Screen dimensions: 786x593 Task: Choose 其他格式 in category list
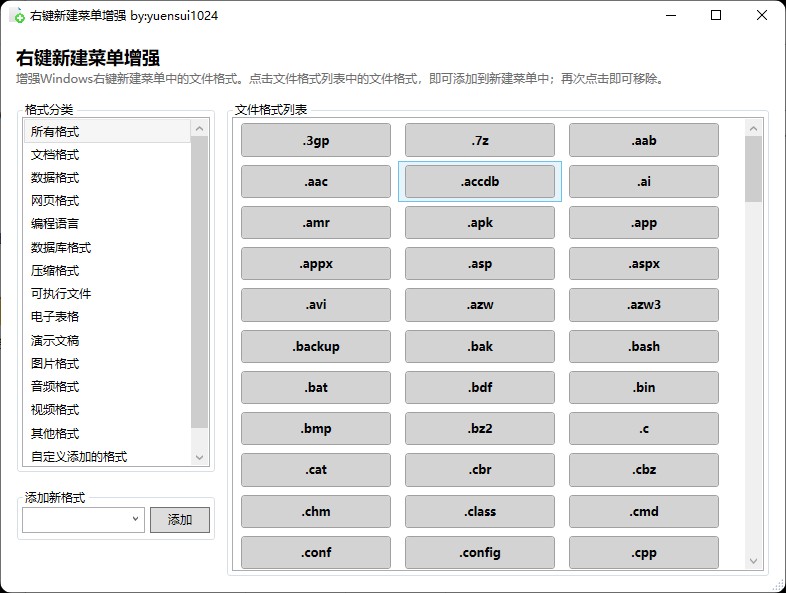click(107, 434)
